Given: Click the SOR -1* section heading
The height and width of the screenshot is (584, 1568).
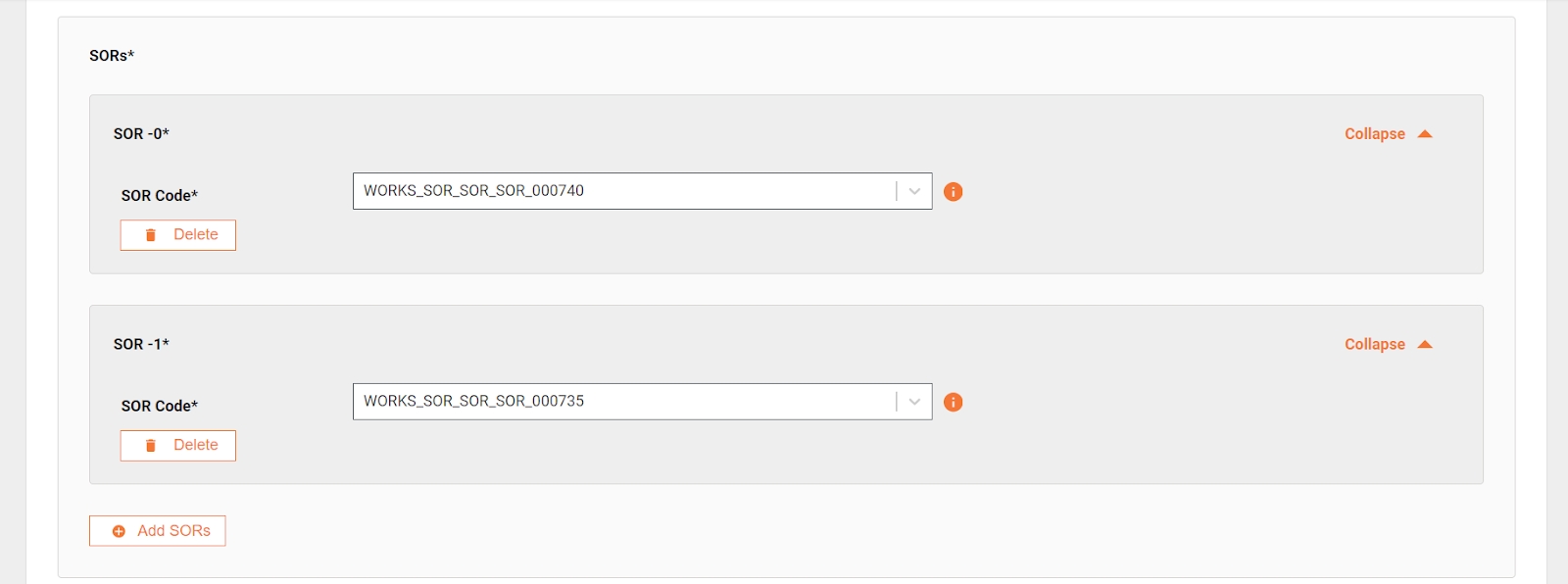Looking at the screenshot, I should [x=141, y=345].
